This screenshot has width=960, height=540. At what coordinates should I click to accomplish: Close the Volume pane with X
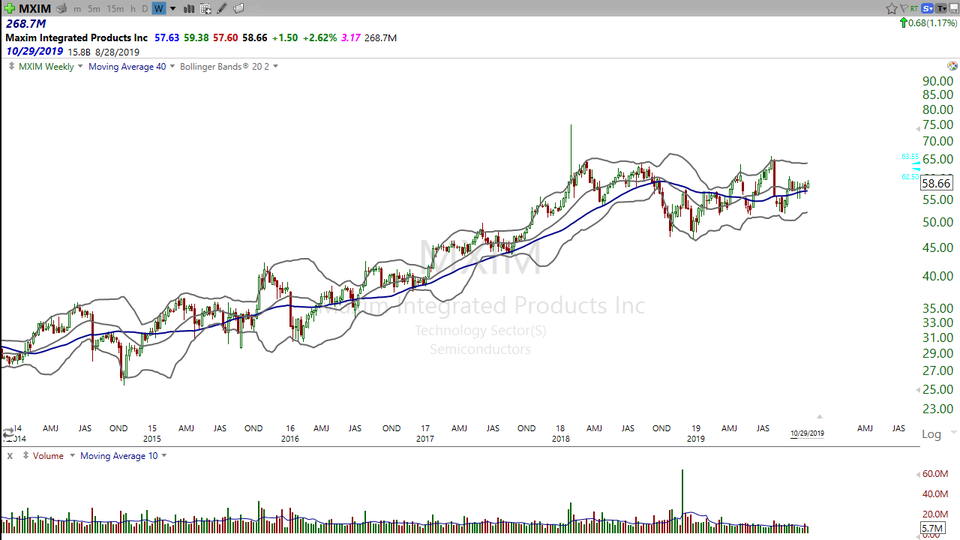[9, 456]
